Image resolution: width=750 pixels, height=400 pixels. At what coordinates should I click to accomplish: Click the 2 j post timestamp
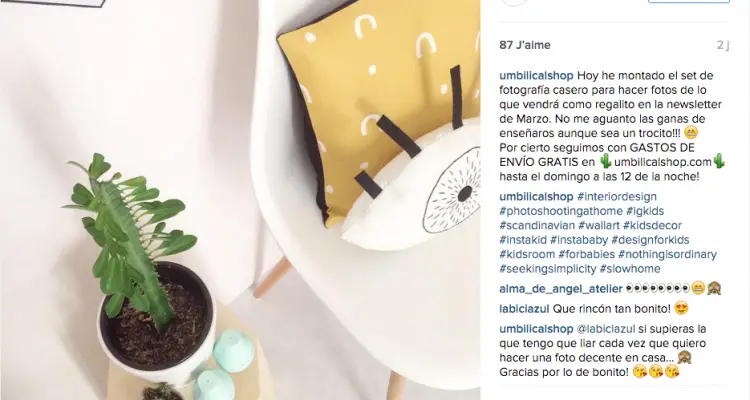coord(723,45)
